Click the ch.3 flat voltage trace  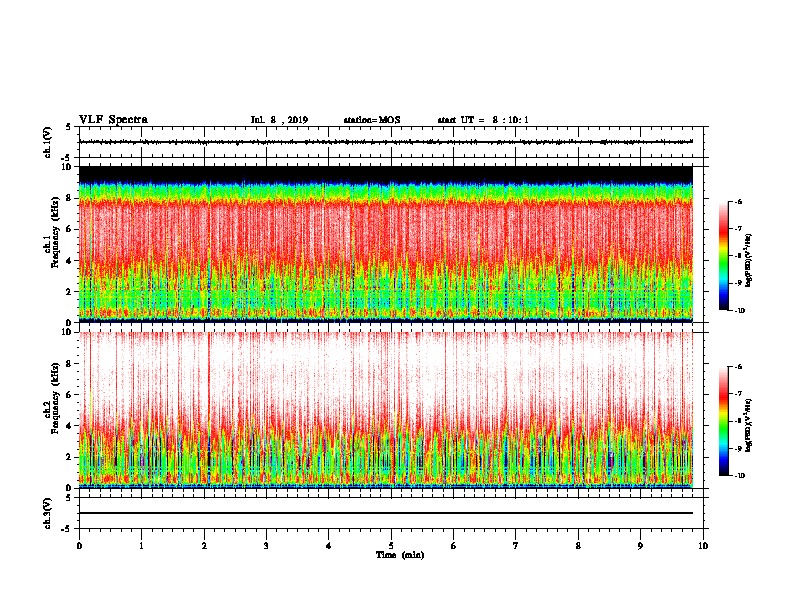point(386,513)
